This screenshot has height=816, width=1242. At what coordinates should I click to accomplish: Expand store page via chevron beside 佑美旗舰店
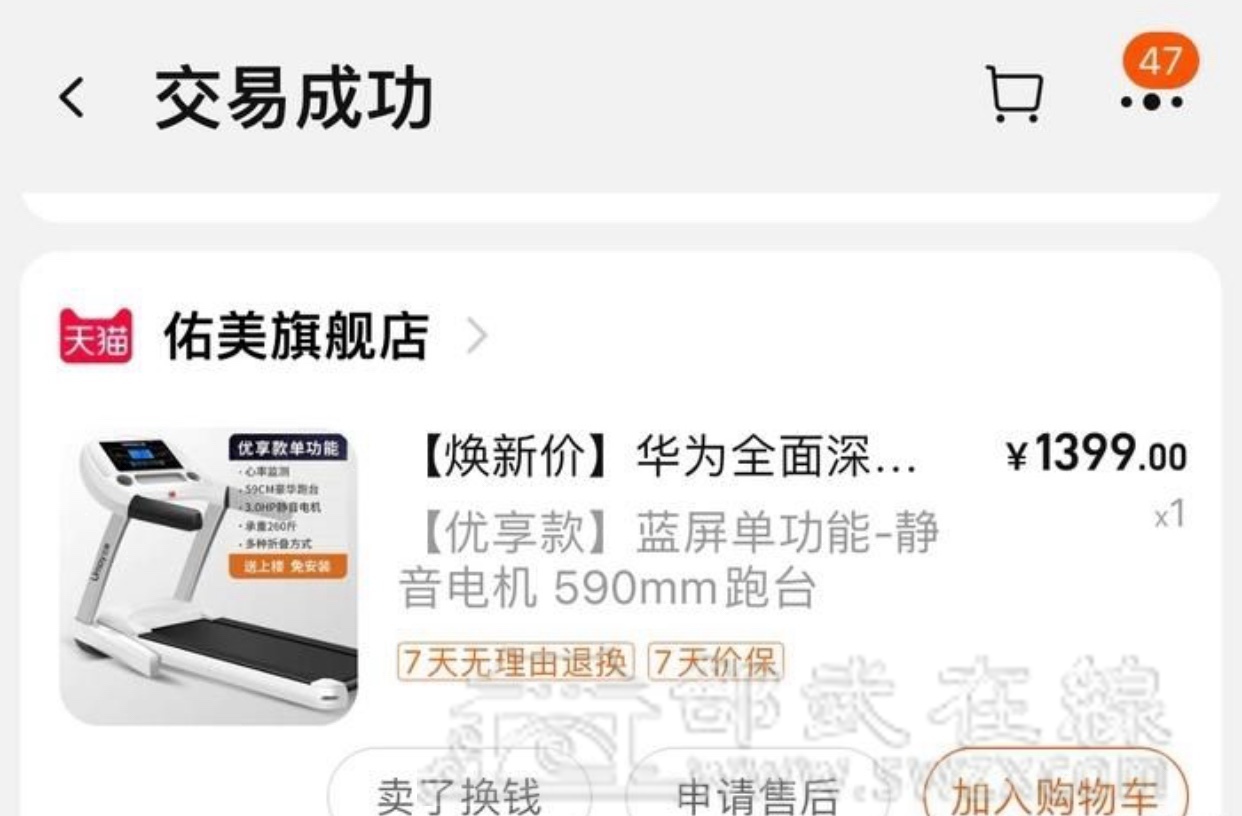(x=477, y=338)
